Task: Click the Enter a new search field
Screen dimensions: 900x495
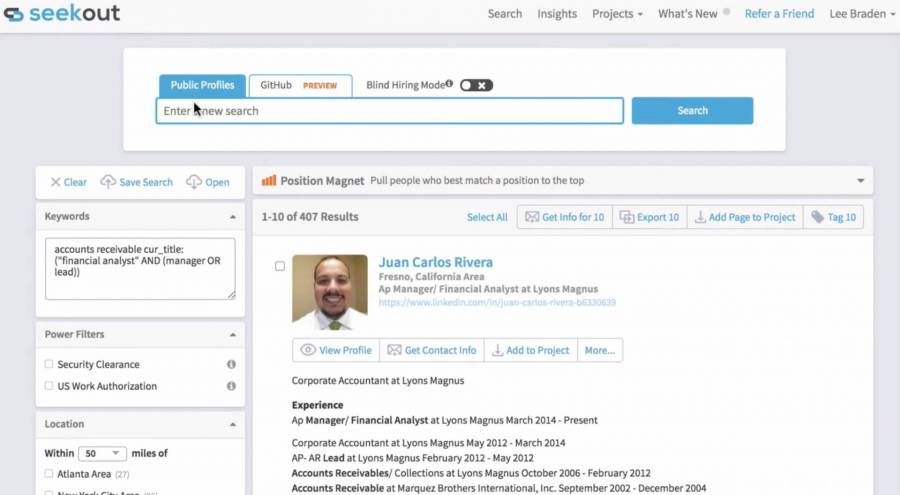Action: pyautogui.click(x=390, y=111)
